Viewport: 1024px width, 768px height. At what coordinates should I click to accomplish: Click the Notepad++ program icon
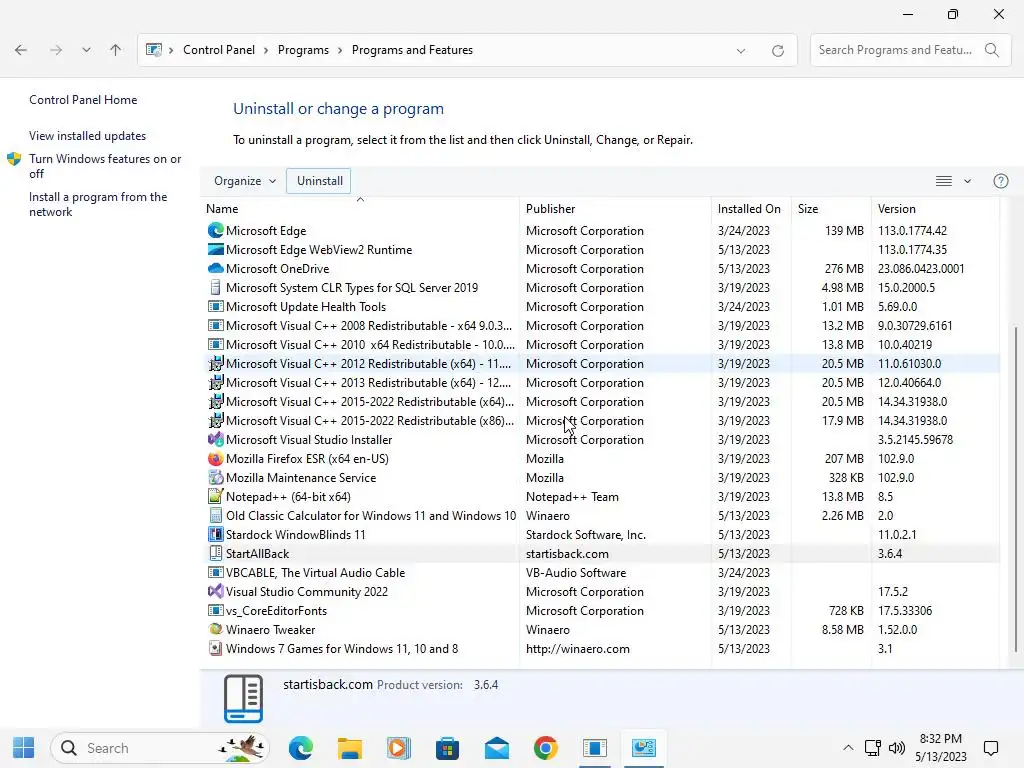point(216,496)
